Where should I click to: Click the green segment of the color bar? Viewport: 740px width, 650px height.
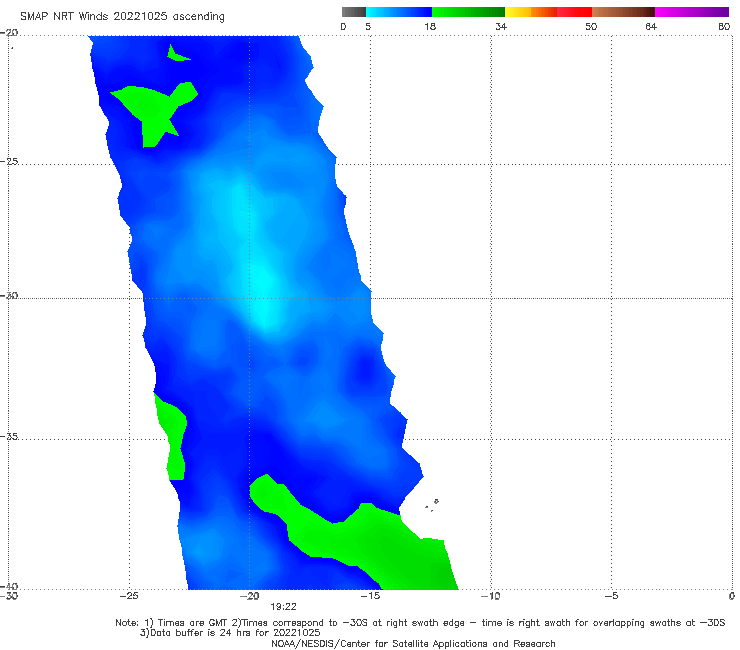[468, 12]
